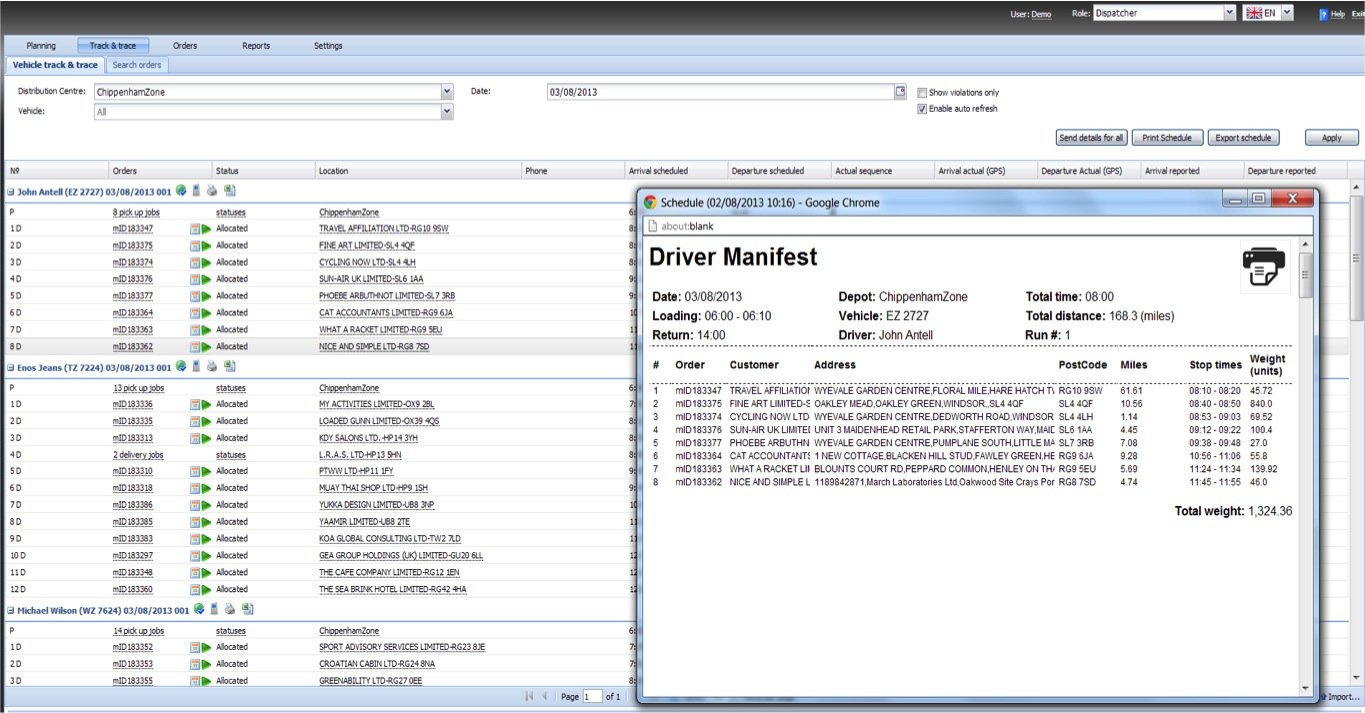Enable Show violations only checkbox
1365x713 pixels.
click(922, 93)
